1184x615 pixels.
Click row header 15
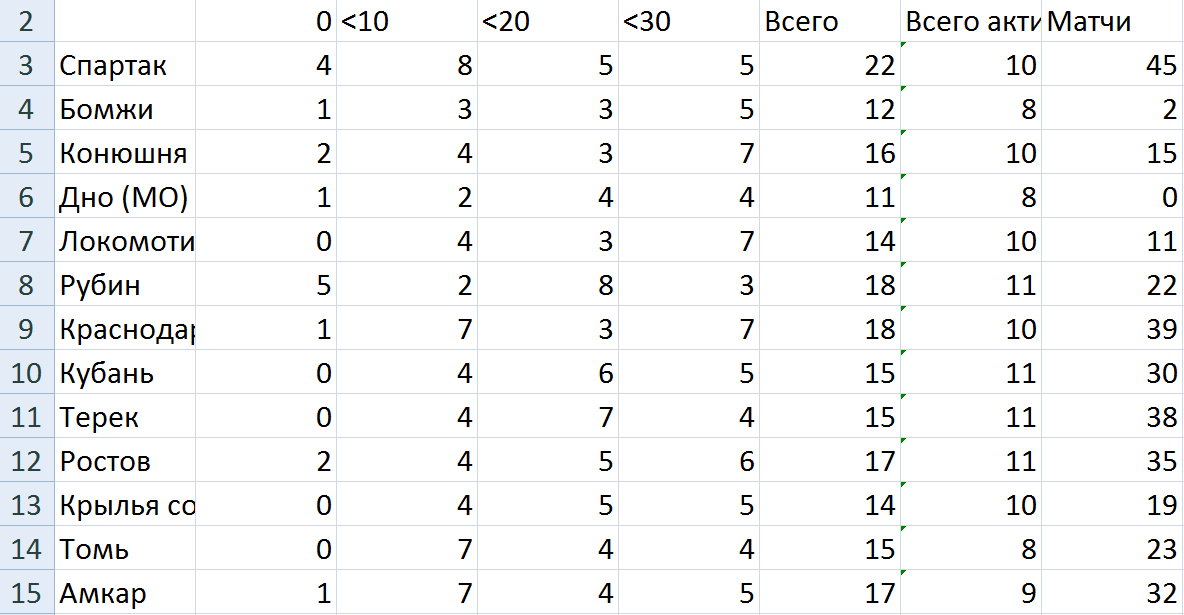point(26,594)
